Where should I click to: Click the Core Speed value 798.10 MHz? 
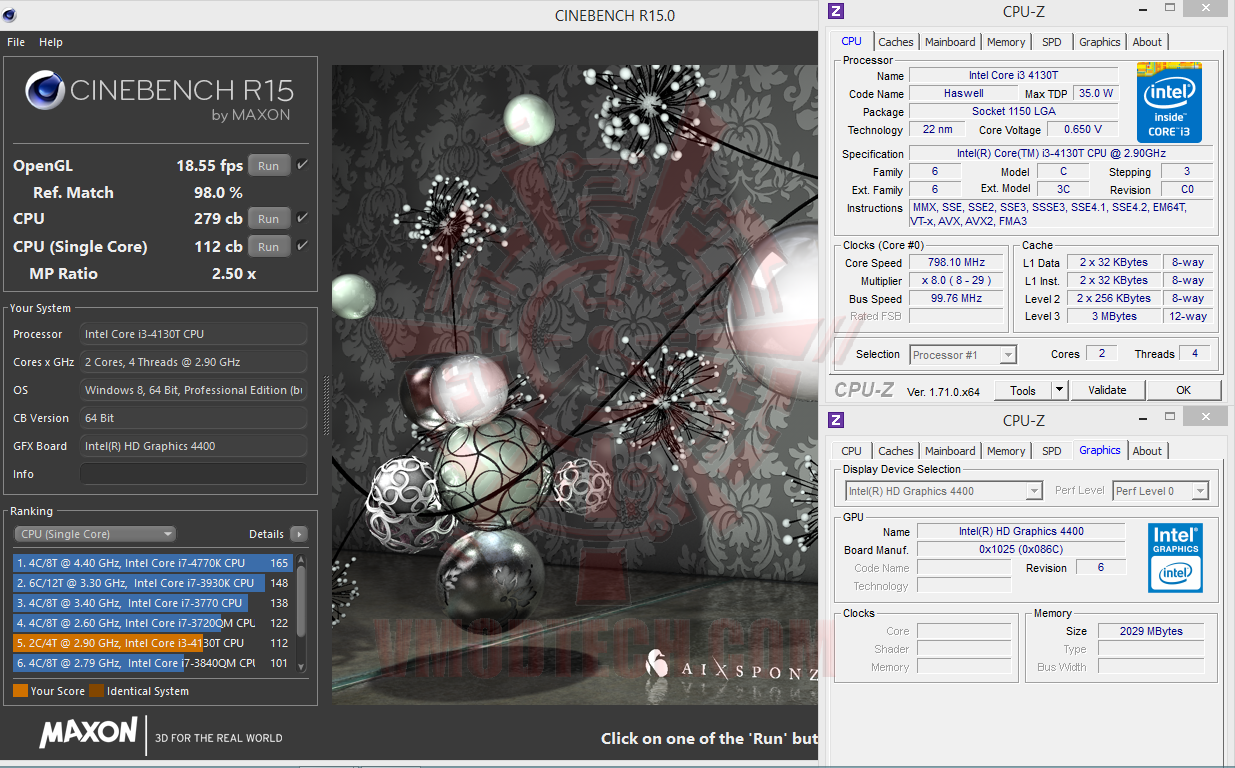pos(956,263)
